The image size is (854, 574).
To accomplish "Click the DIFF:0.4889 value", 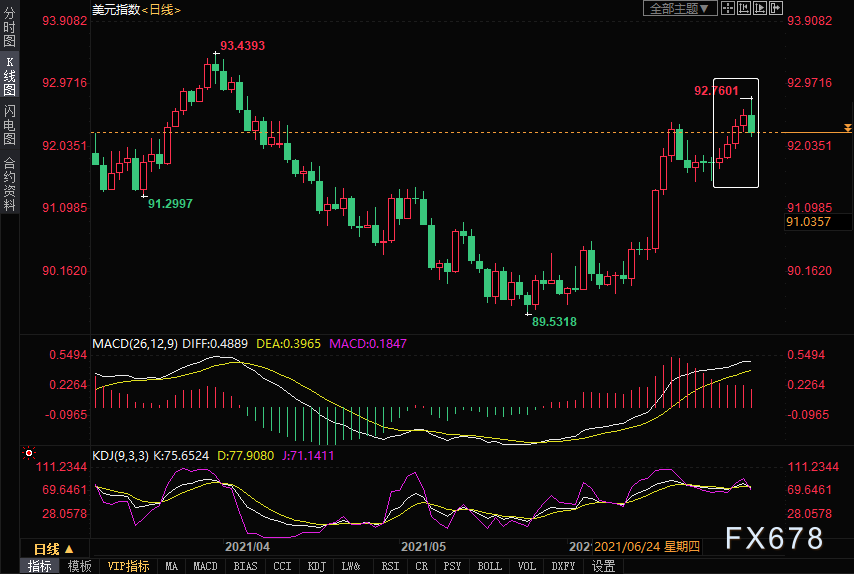I will 215,344.
